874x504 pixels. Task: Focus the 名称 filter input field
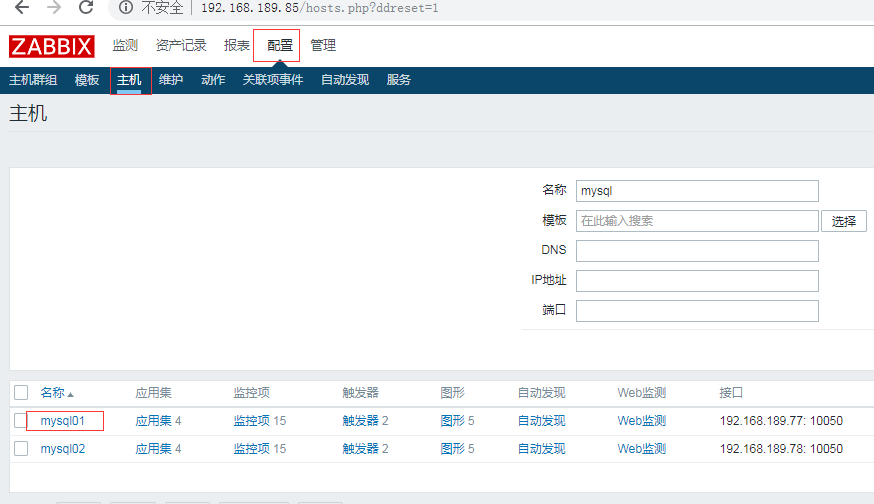(697, 191)
